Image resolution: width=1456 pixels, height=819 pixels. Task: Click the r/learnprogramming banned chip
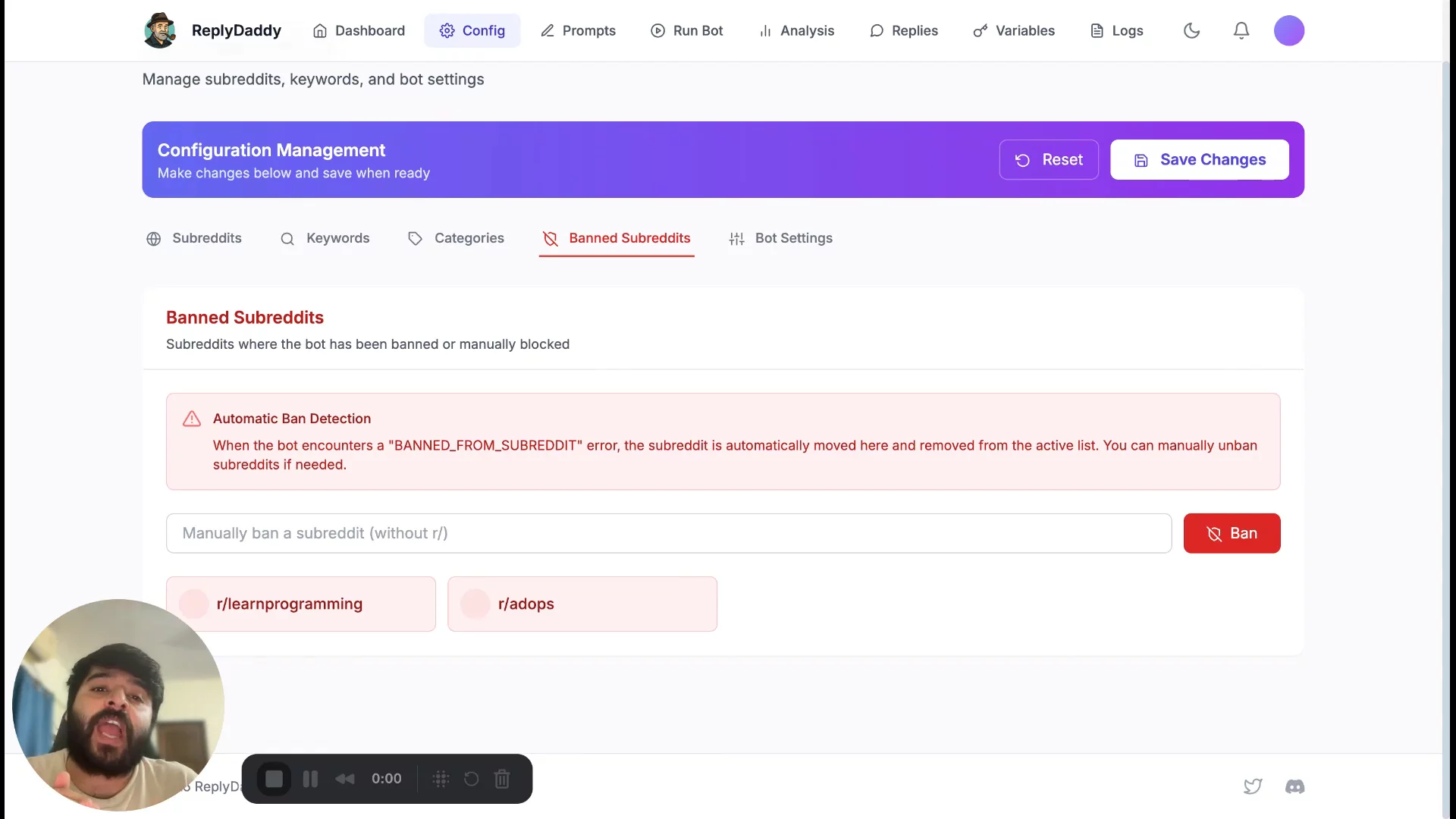(x=301, y=604)
